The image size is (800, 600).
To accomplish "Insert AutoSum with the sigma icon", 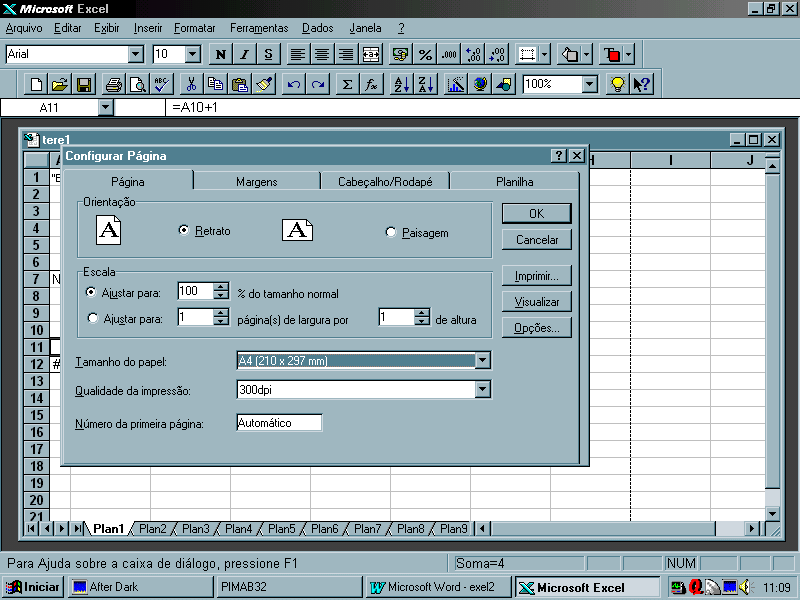I will 347,84.
